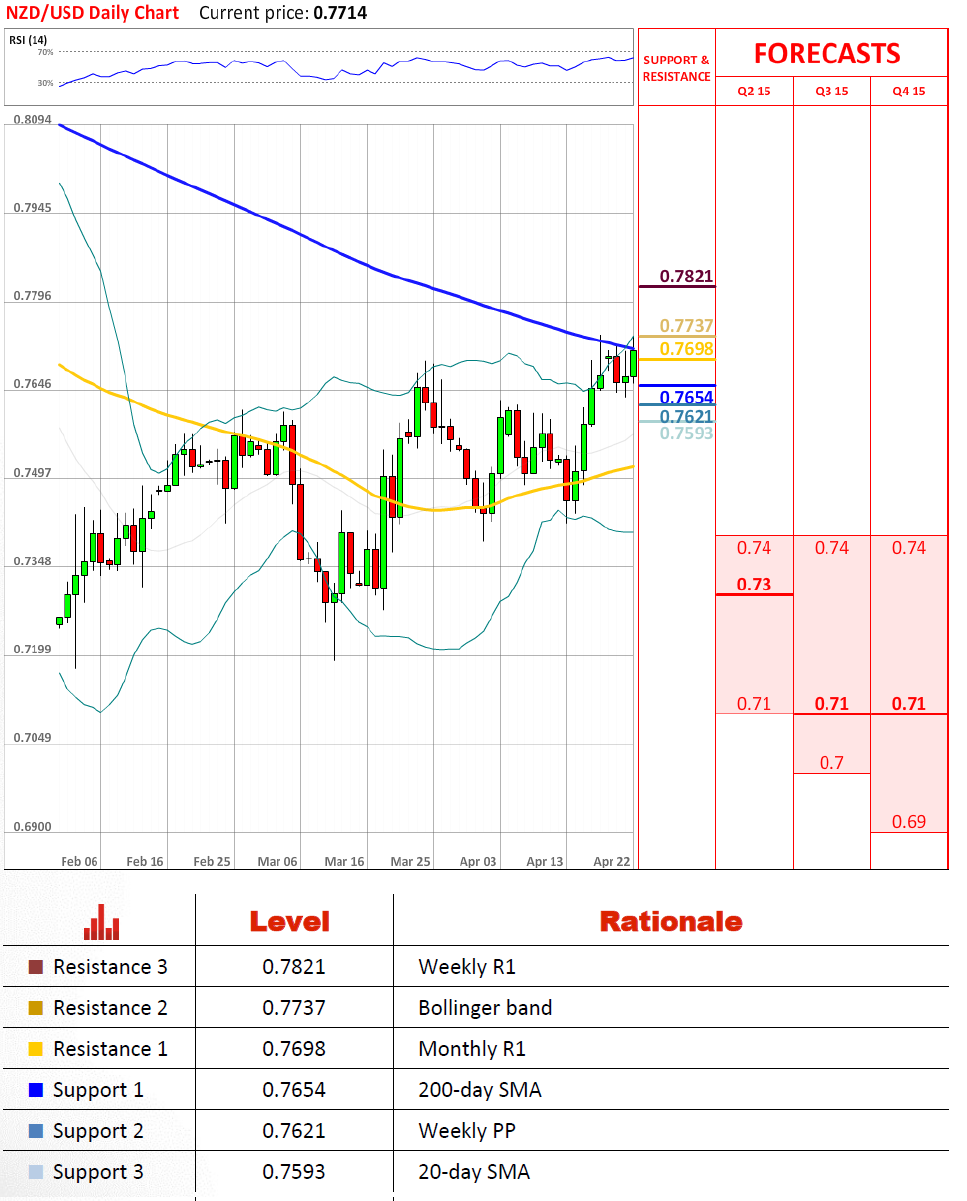Click the 0.7796 y-axis price label
The width and height of the screenshot is (967, 1201).
[32, 297]
